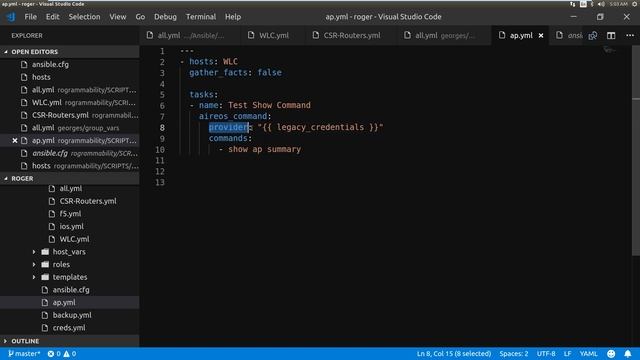Screen dimensions: 640x360
Task: Click the VS Code logo icon
Action: 11,17
